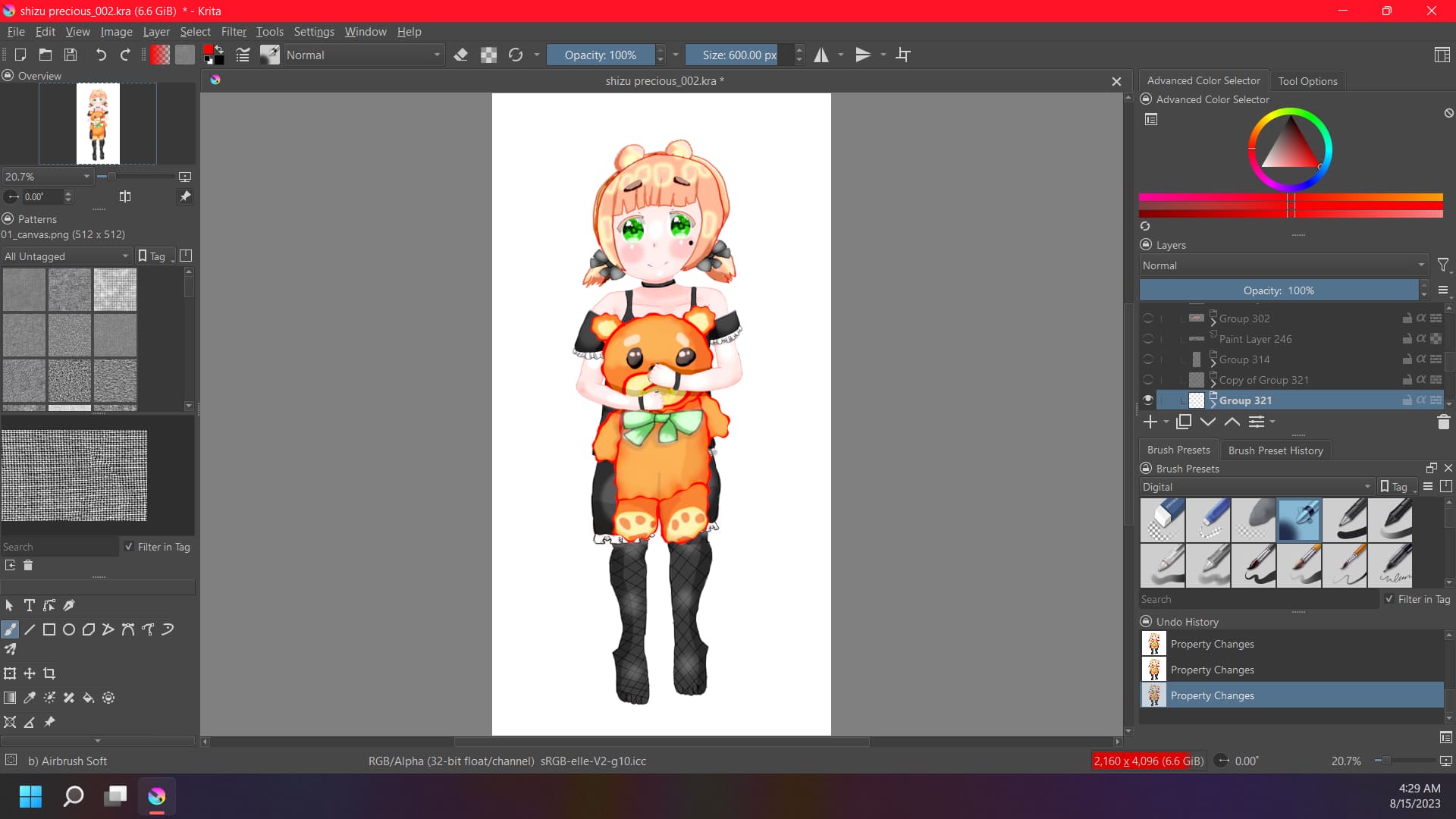The image size is (1456, 819).
Task: Switch to Brush Preset History tab
Action: 1276,450
